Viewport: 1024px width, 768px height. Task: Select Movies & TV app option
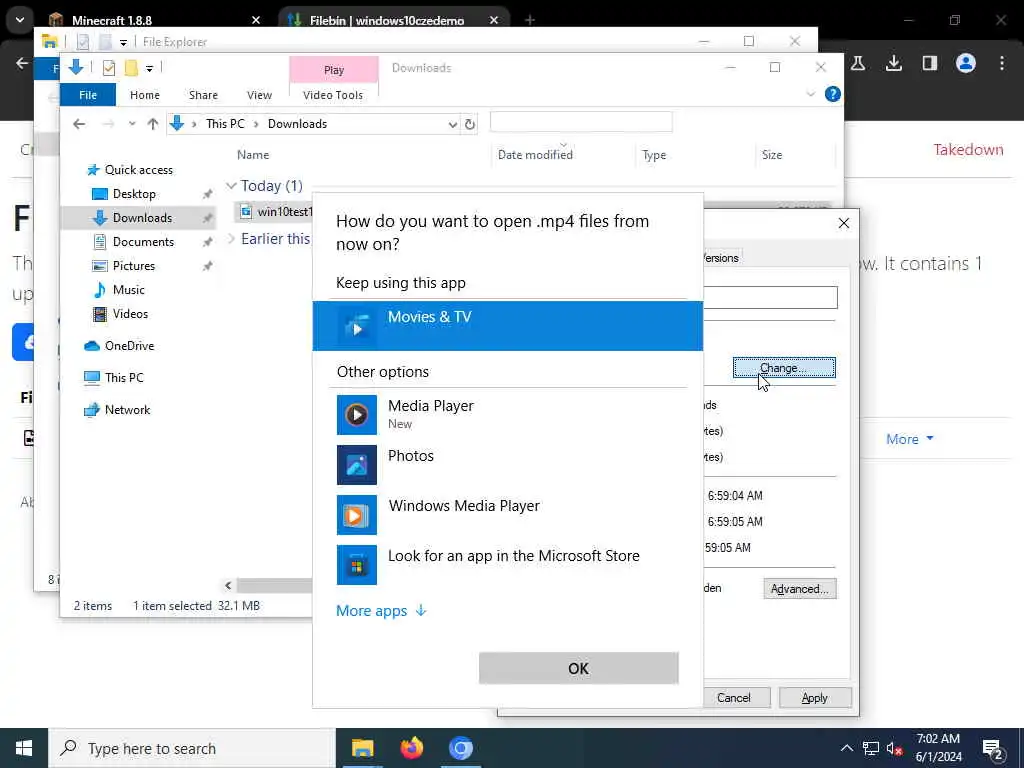pos(507,325)
